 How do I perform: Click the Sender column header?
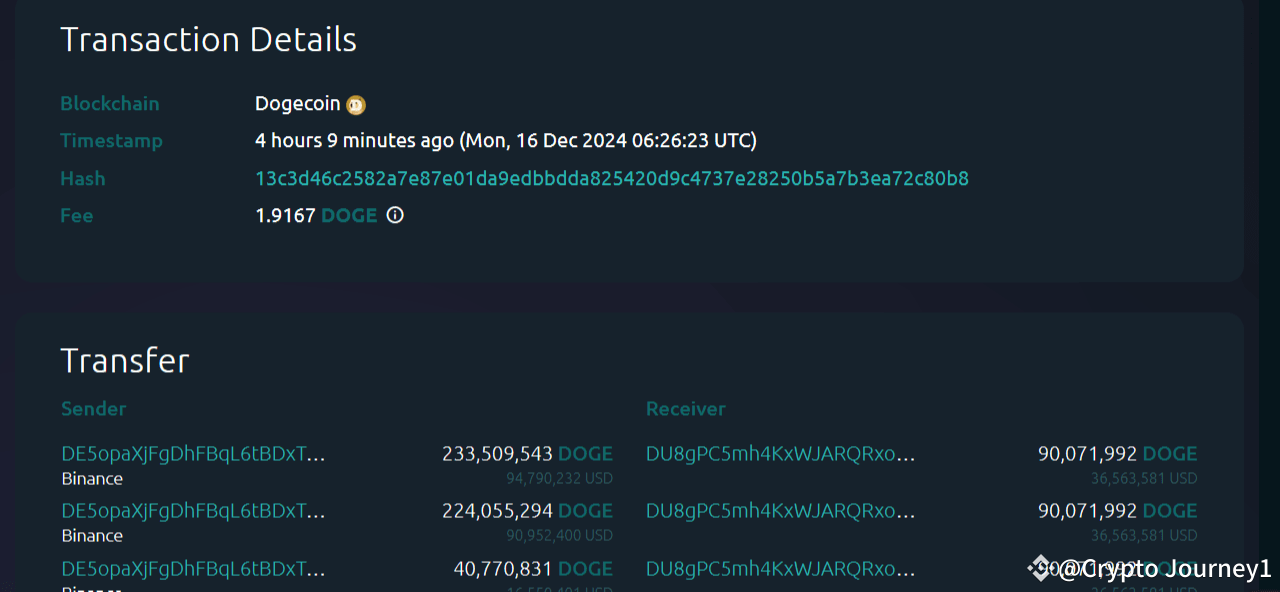pyautogui.click(x=93, y=408)
